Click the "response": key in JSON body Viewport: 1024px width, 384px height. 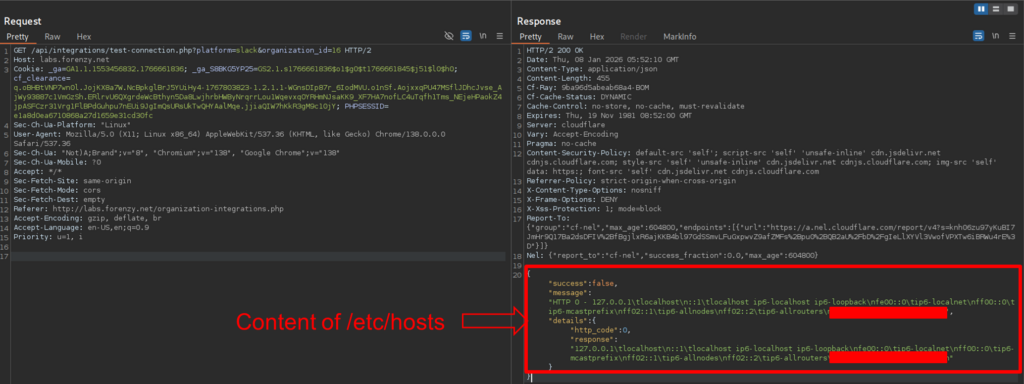595,340
